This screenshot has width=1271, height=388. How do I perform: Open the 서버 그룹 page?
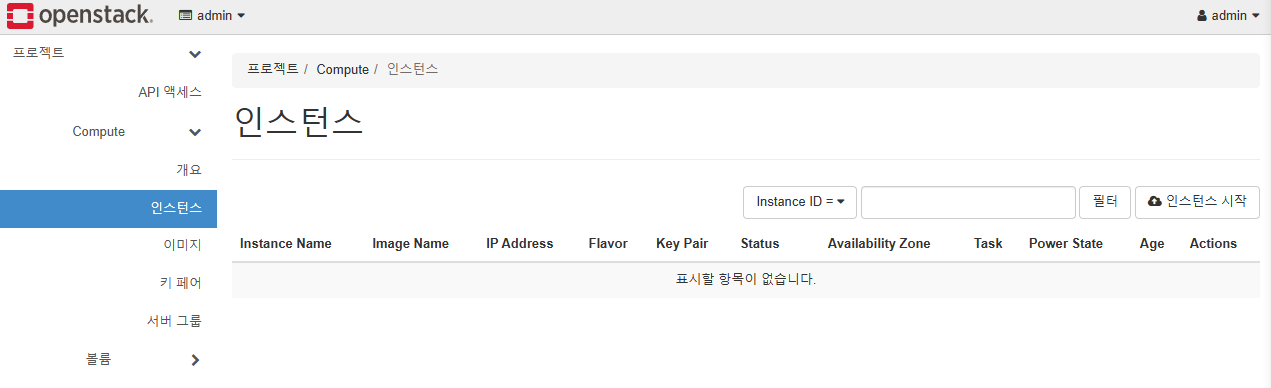tap(174, 321)
